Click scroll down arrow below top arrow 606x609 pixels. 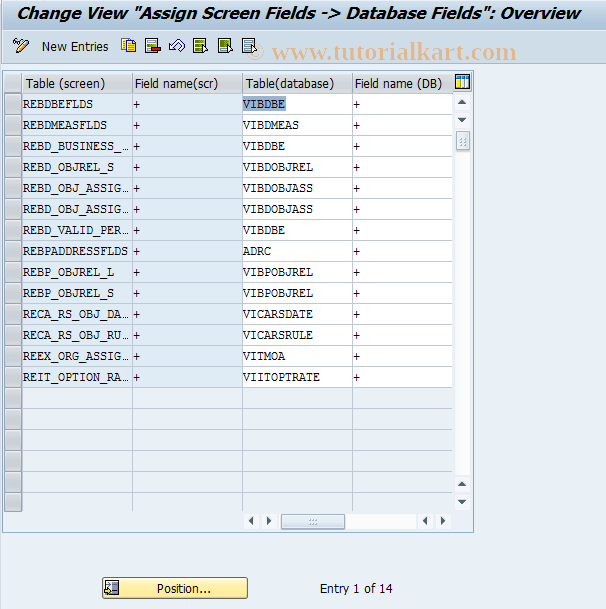pyautogui.click(x=462, y=120)
